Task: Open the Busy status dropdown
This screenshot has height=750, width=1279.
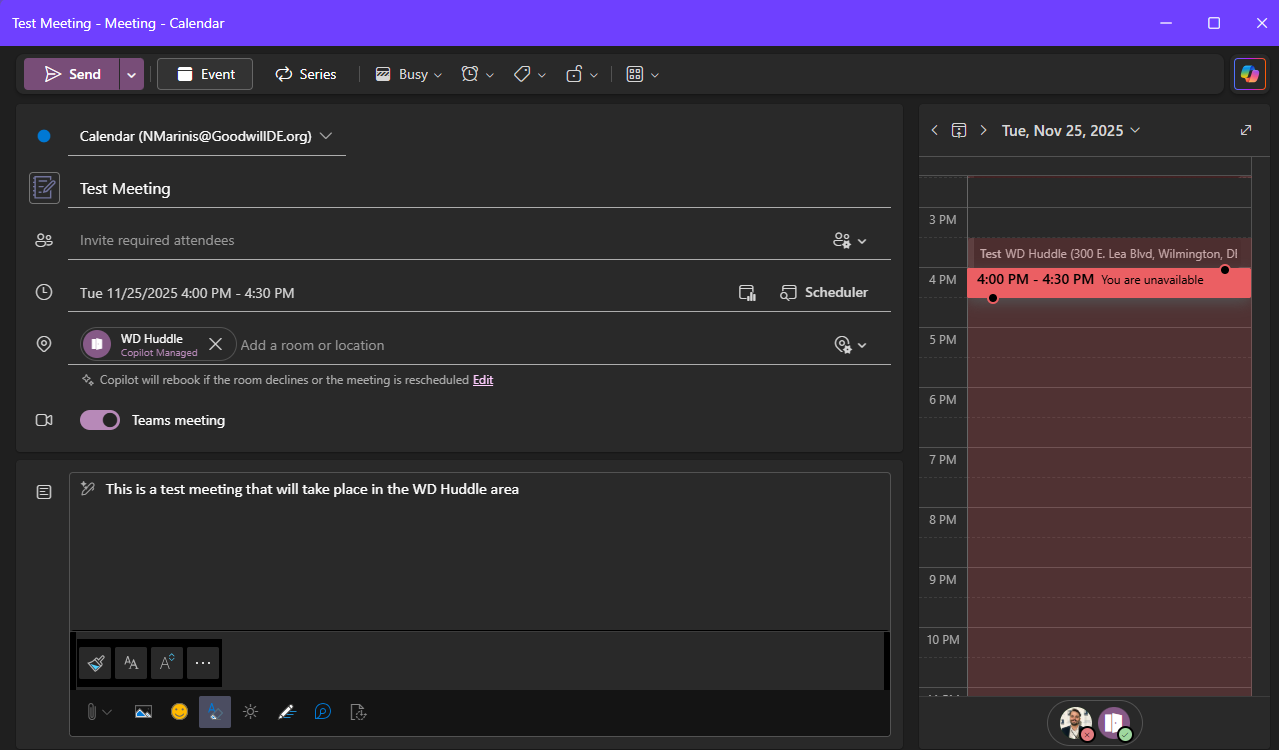Action: click(x=409, y=74)
